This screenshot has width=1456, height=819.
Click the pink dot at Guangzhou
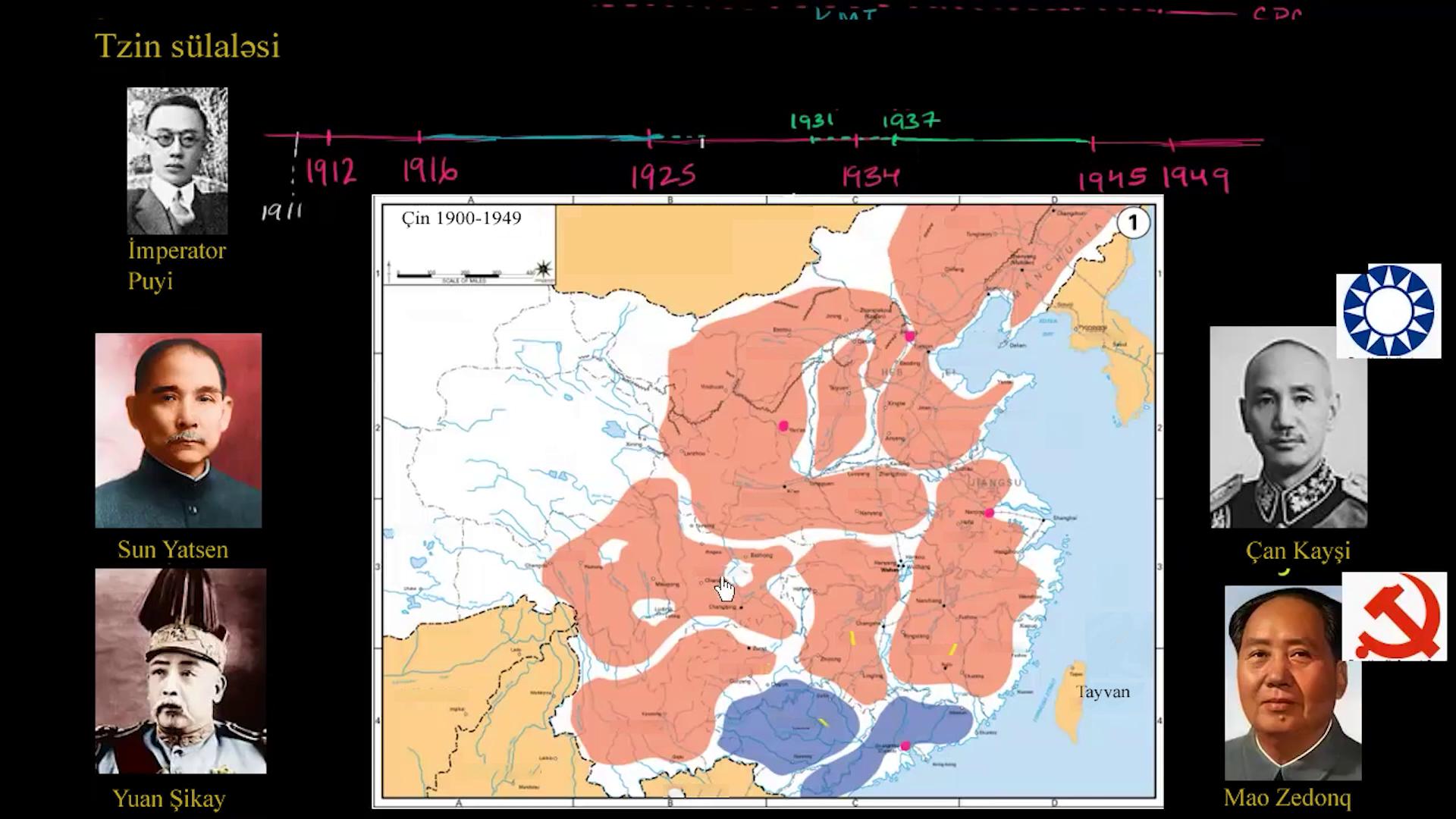tap(905, 746)
